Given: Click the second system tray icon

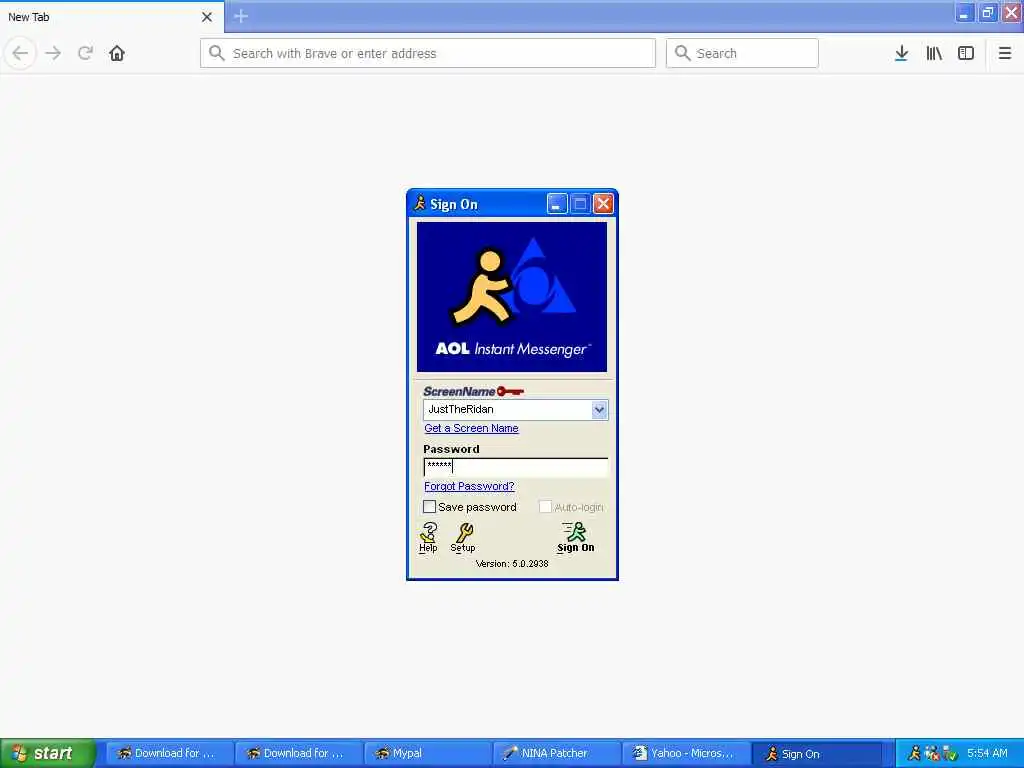Looking at the screenshot, I should 932,754.
